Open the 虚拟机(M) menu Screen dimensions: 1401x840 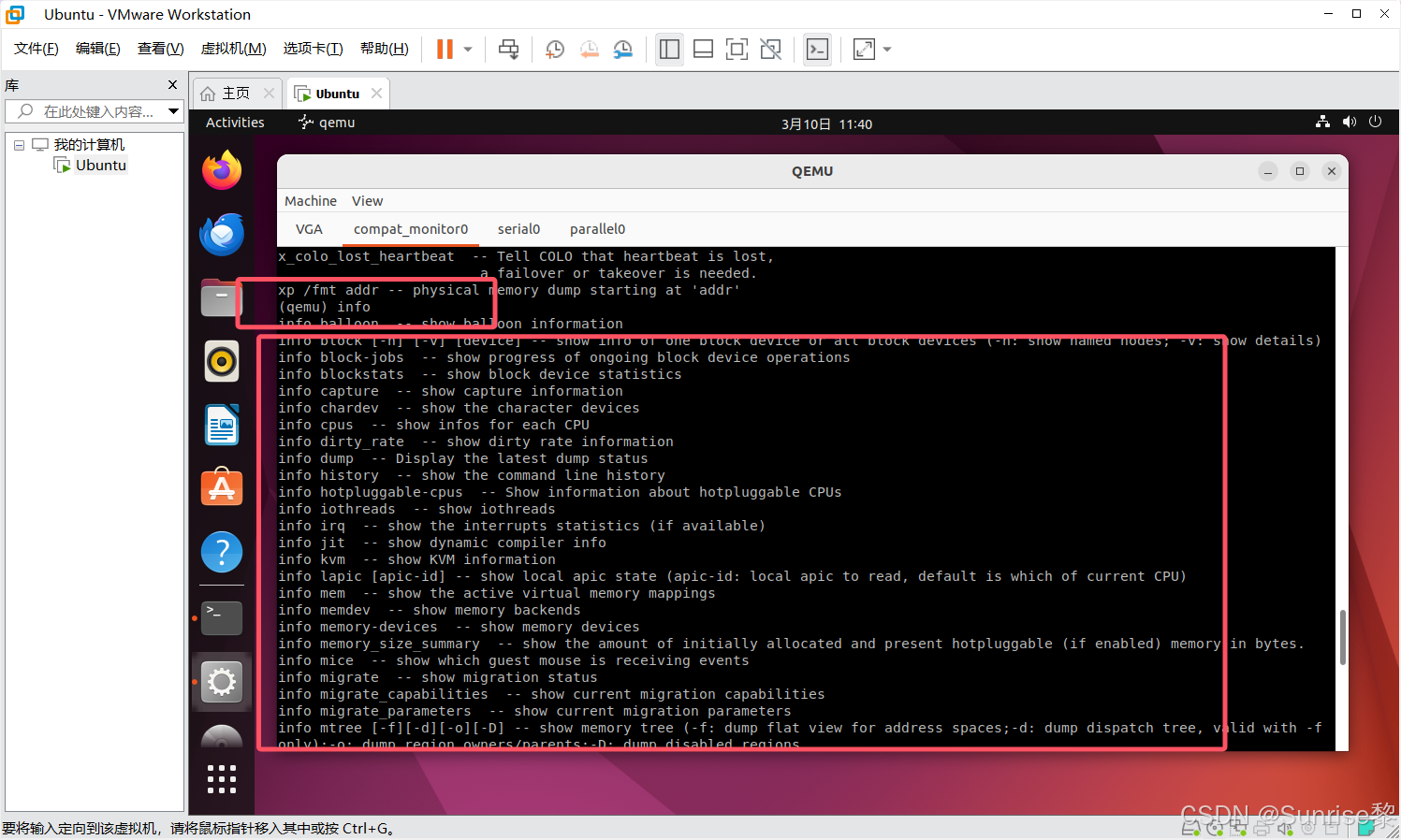(234, 49)
